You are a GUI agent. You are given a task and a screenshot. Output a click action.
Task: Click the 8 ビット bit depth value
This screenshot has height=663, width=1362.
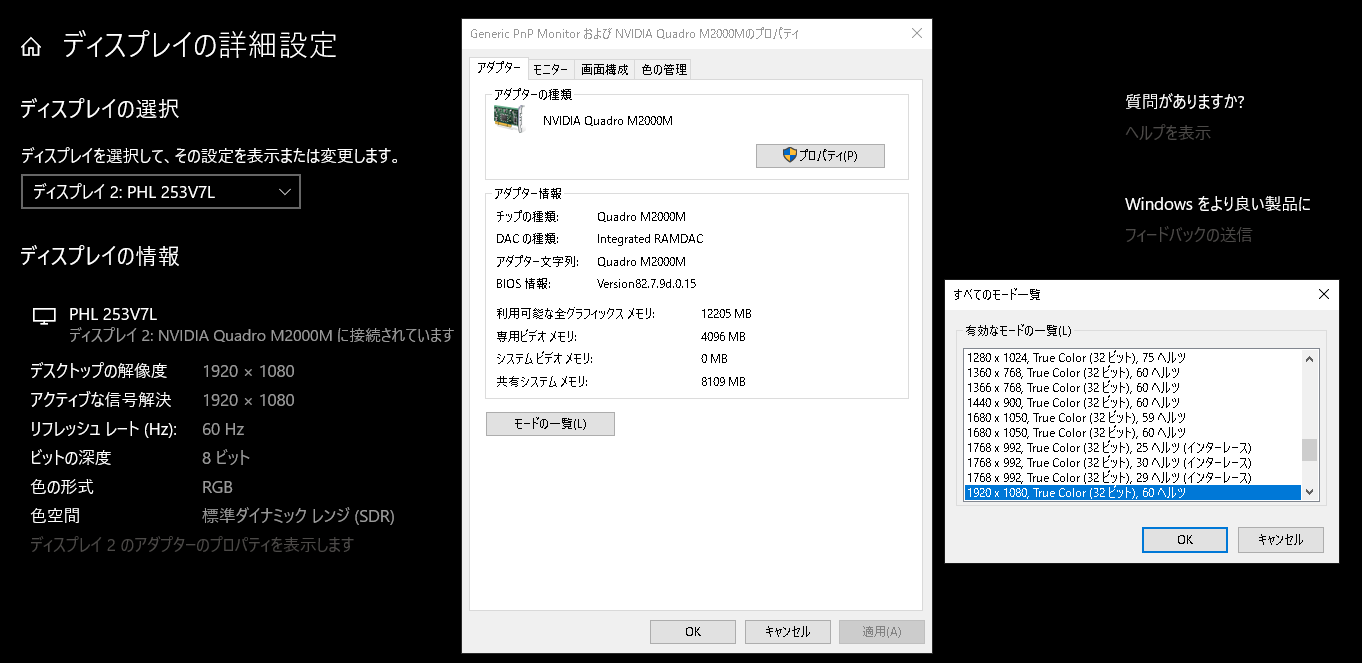click(x=226, y=458)
